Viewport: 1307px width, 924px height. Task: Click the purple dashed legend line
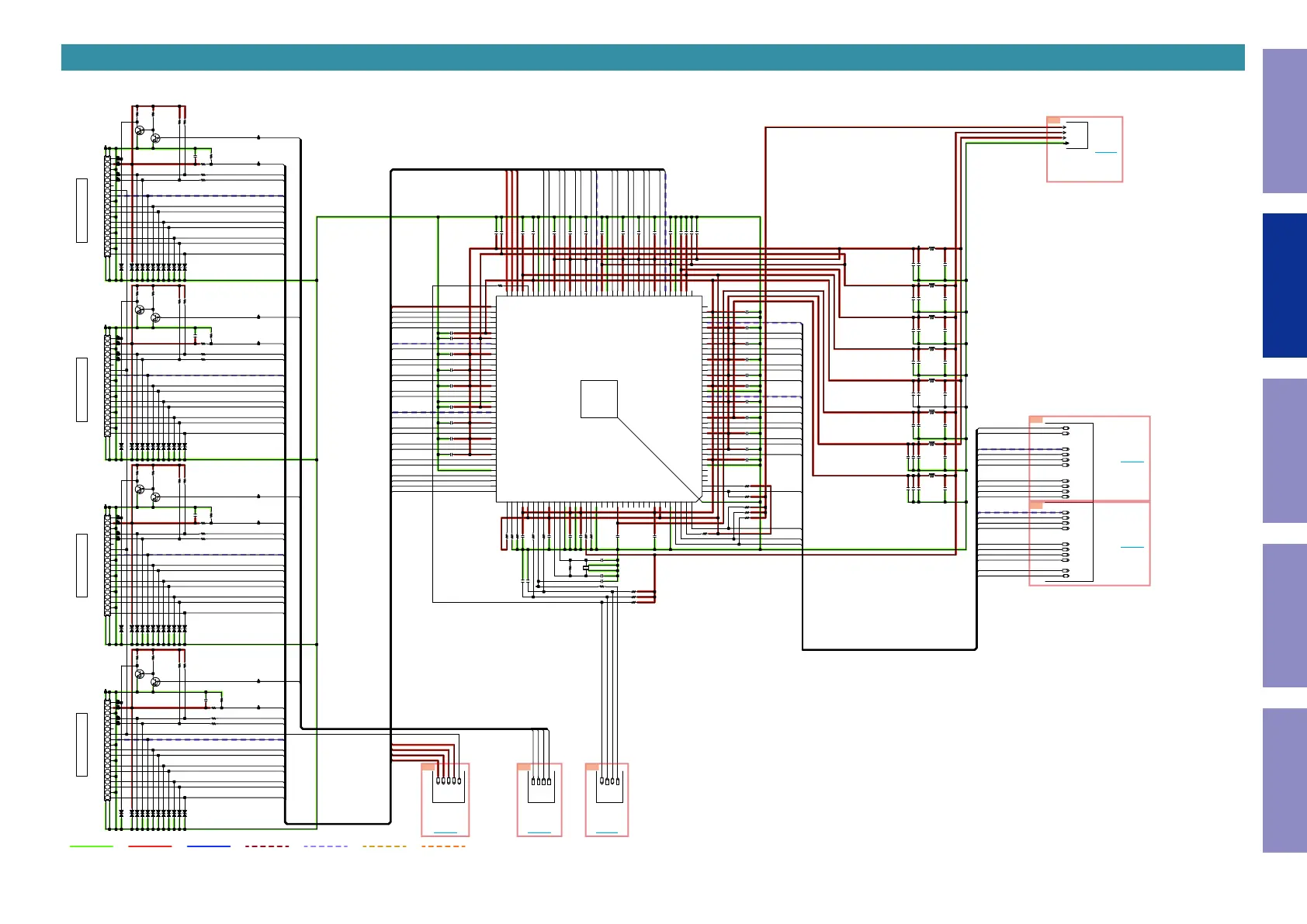click(x=326, y=846)
